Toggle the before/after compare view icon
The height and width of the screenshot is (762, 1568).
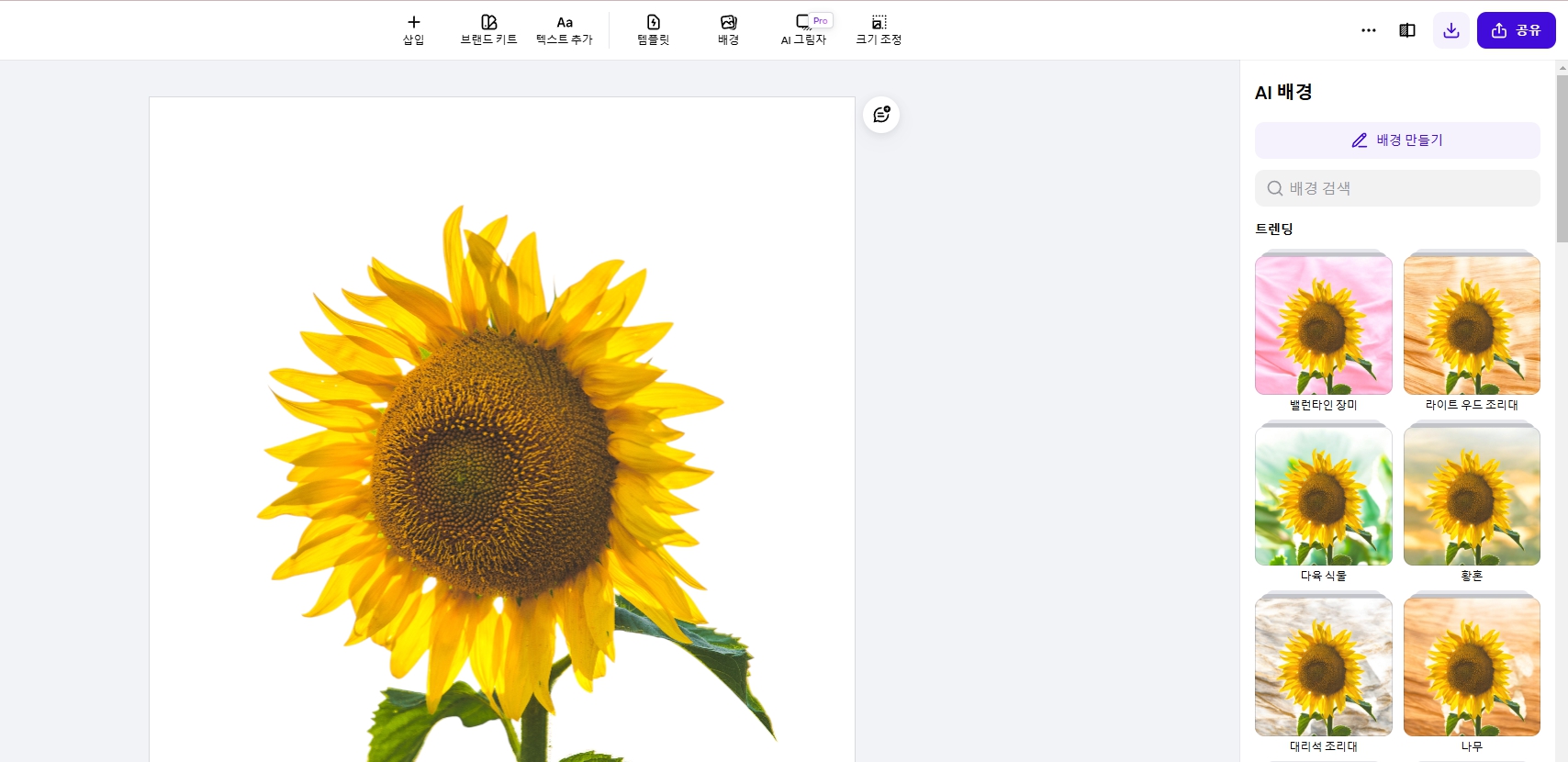click(x=1407, y=30)
